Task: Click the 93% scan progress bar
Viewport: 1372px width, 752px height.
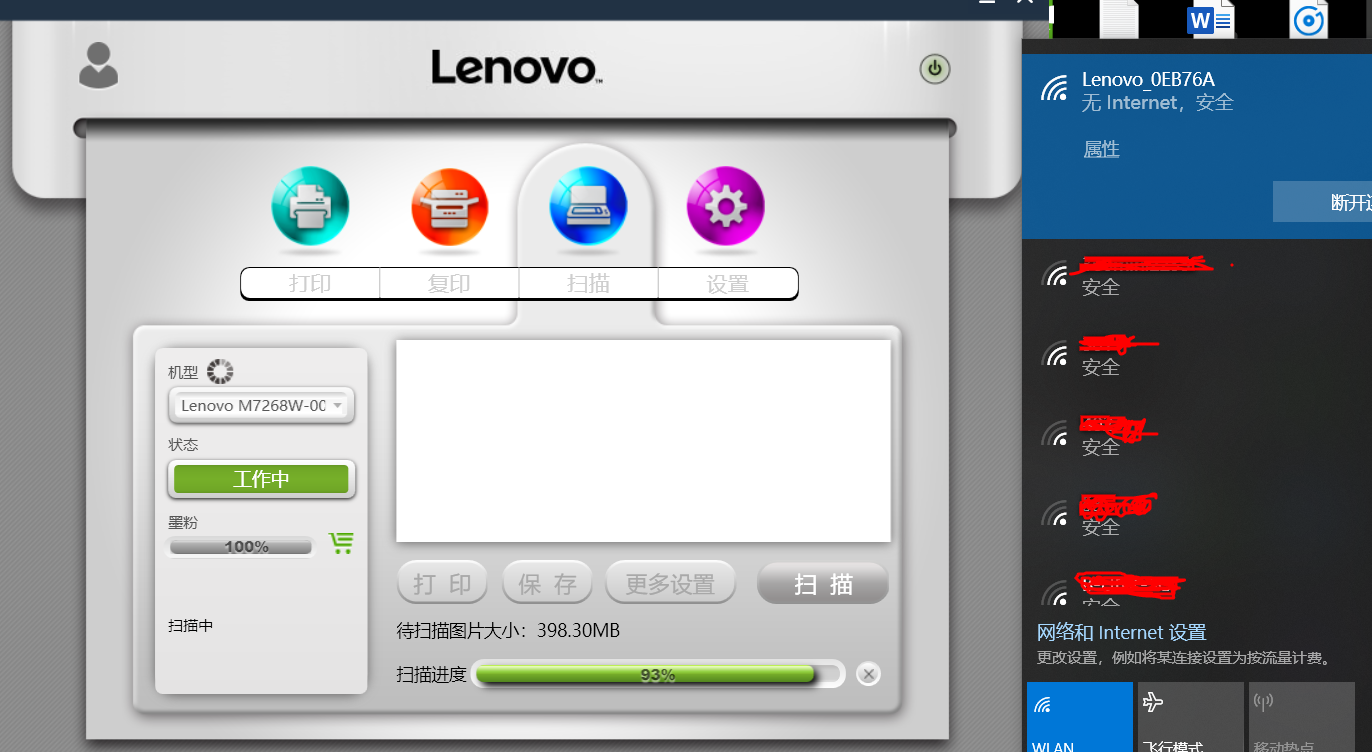Action: tap(658, 675)
